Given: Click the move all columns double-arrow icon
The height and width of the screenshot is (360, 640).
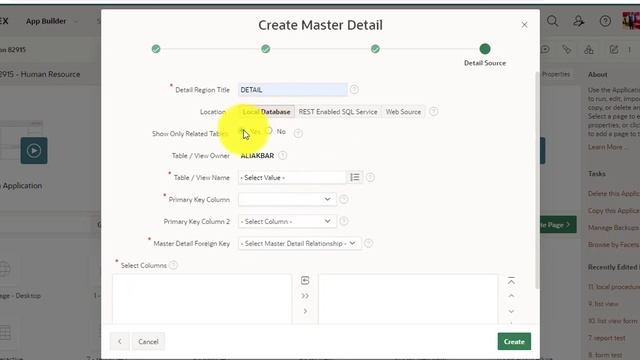Looking at the screenshot, I should click(x=305, y=296).
